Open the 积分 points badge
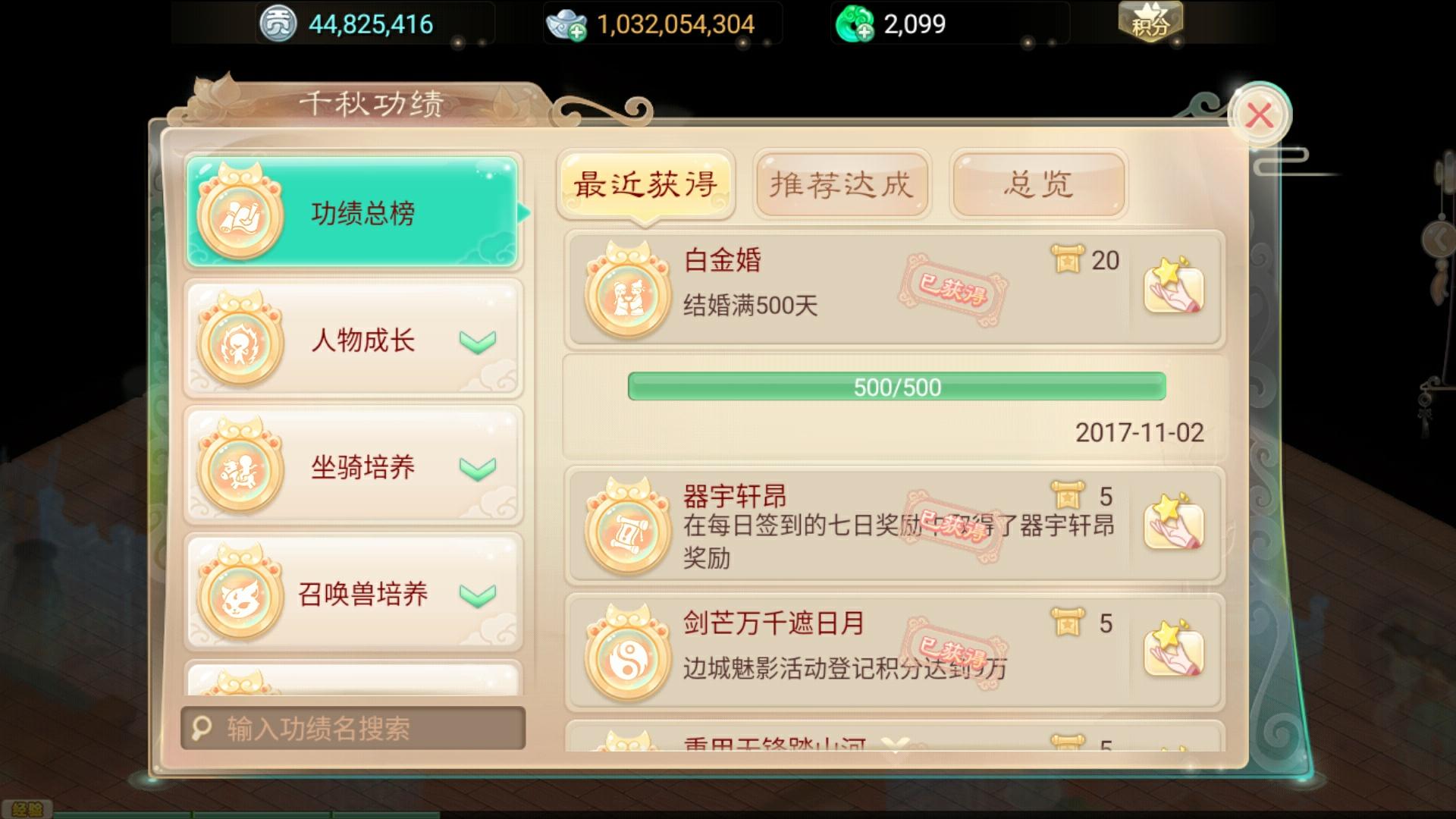Image resolution: width=1456 pixels, height=819 pixels. pyautogui.click(x=1150, y=21)
